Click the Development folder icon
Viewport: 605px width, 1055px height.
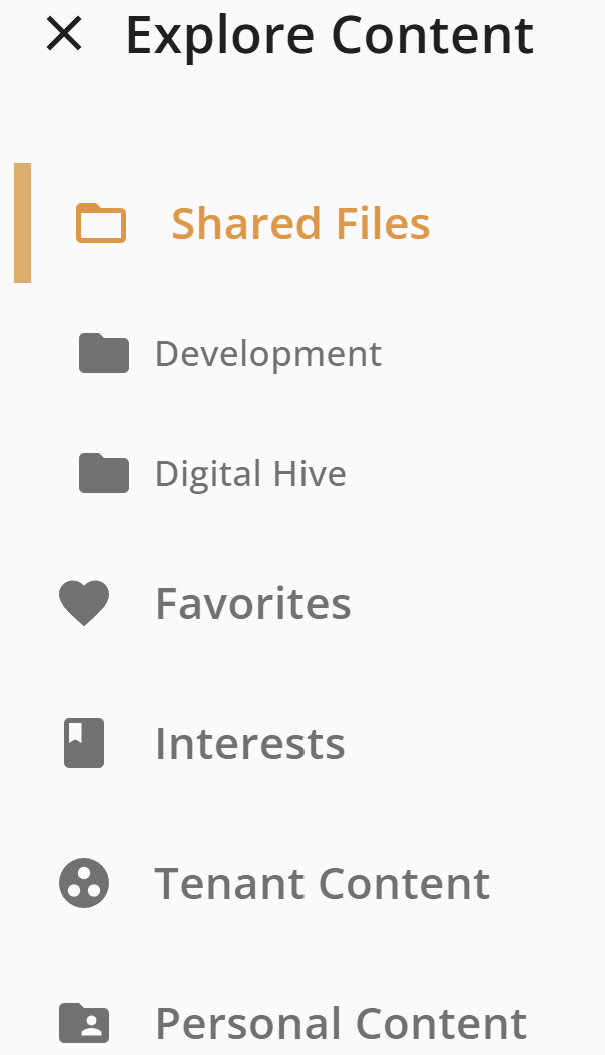(104, 353)
